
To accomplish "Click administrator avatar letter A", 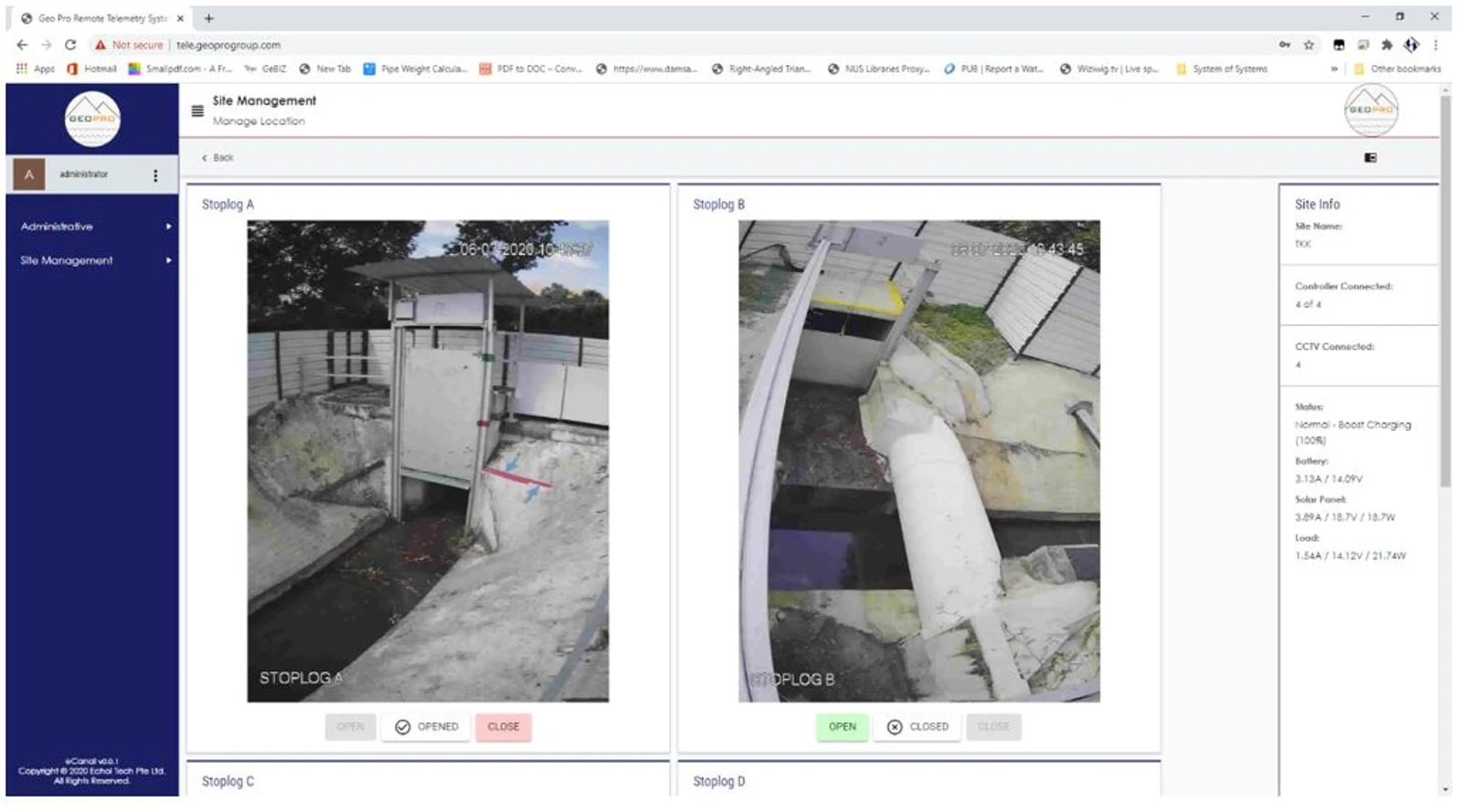I will (29, 174).
